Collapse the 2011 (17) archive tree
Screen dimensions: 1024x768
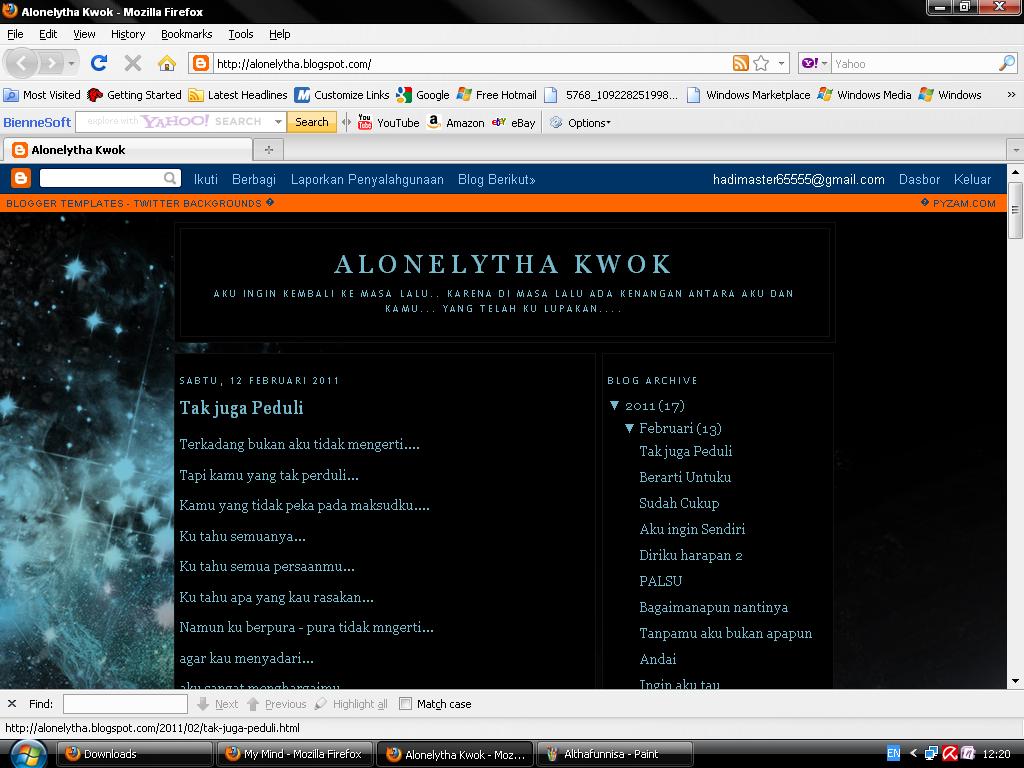pyautogui.click(x=615, y=405)
